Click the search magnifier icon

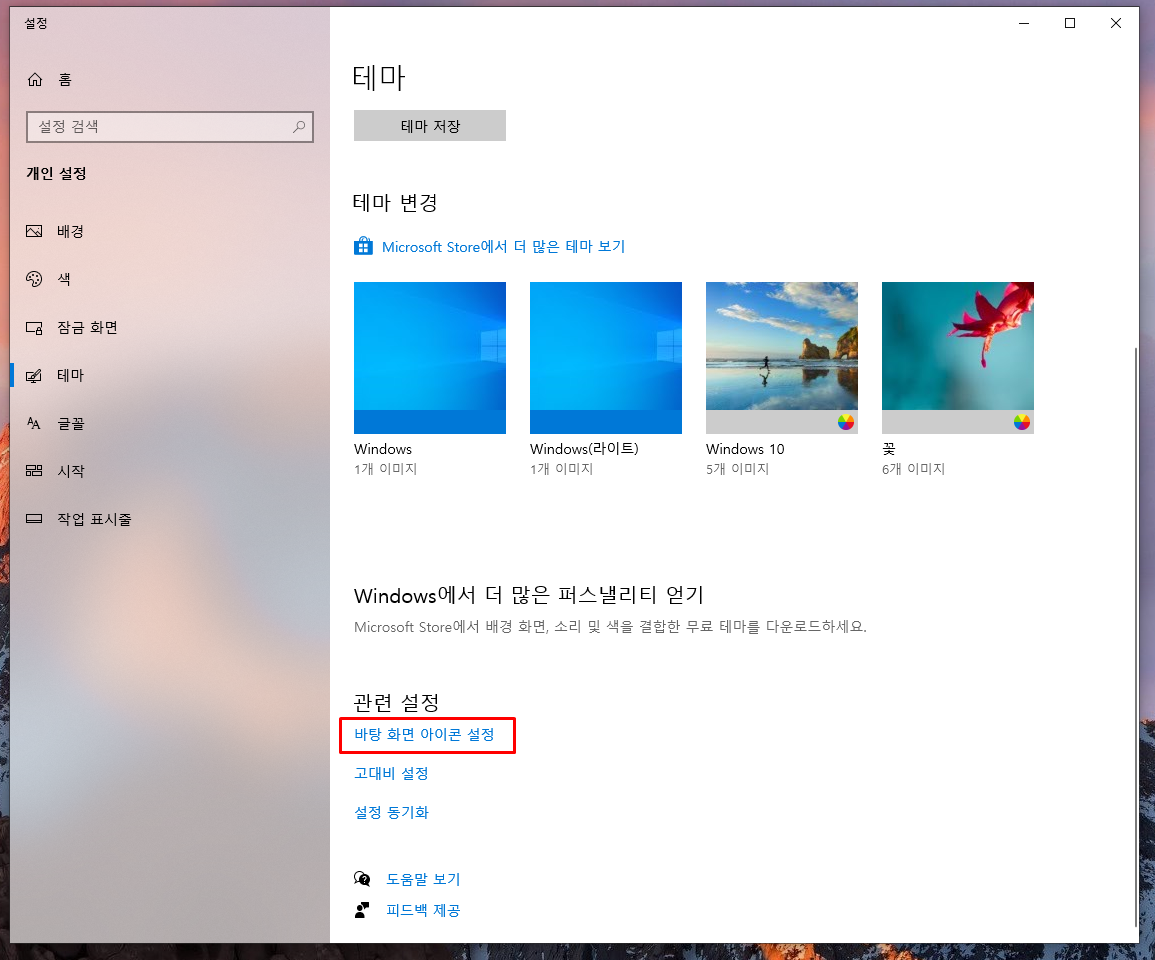[298, 127]
